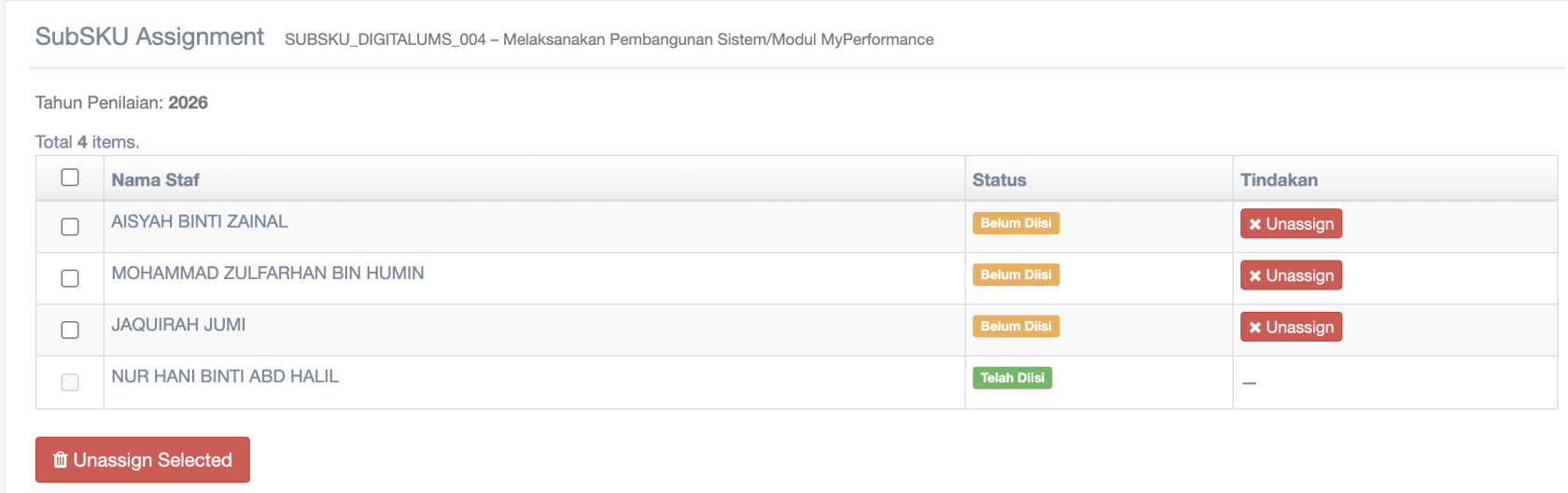Click the Tindakan column header
The width and height of the screenshot is (1568, 493).
pos(1279,180)
